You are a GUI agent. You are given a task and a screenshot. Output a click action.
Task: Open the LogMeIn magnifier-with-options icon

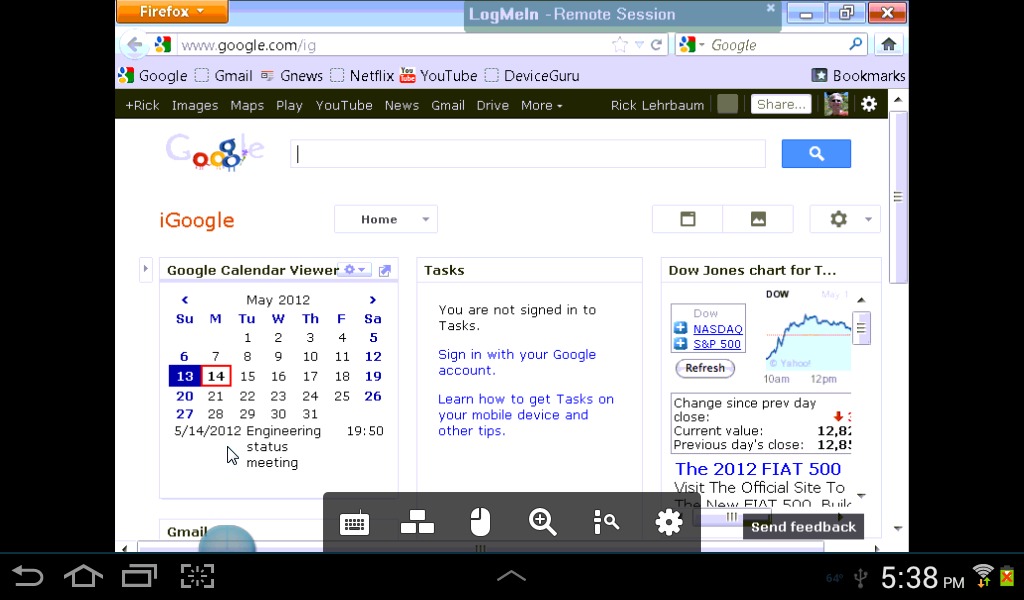click(606, 522)
